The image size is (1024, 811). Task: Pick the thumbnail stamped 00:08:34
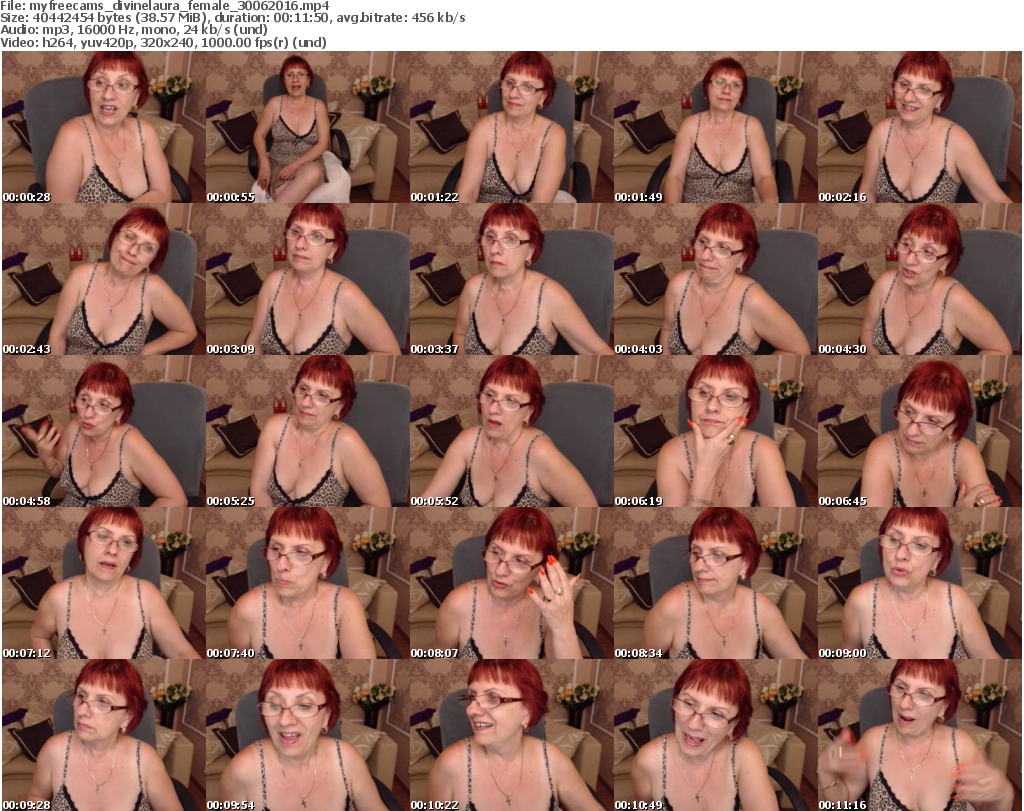[x=716, y=583]
